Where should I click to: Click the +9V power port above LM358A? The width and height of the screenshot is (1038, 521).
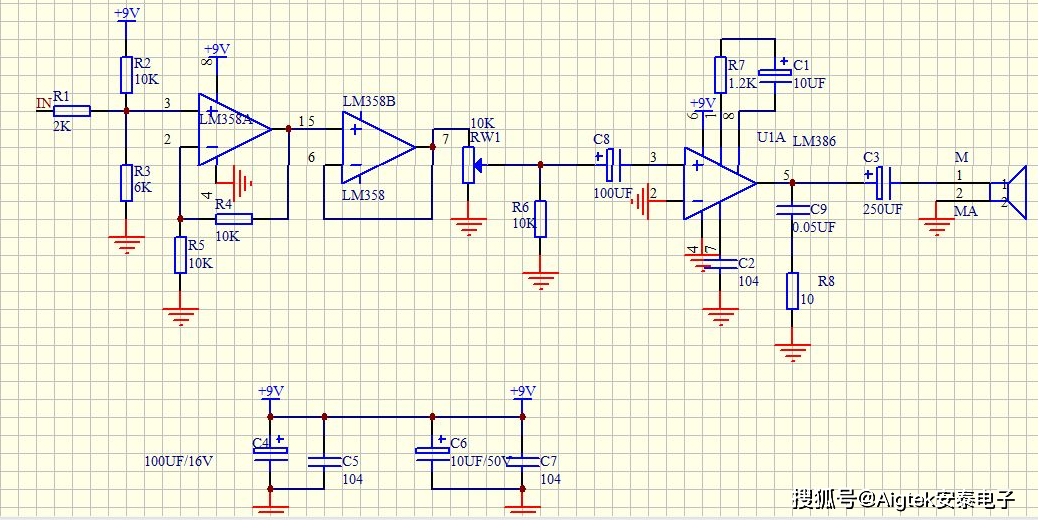pos(216,50)
